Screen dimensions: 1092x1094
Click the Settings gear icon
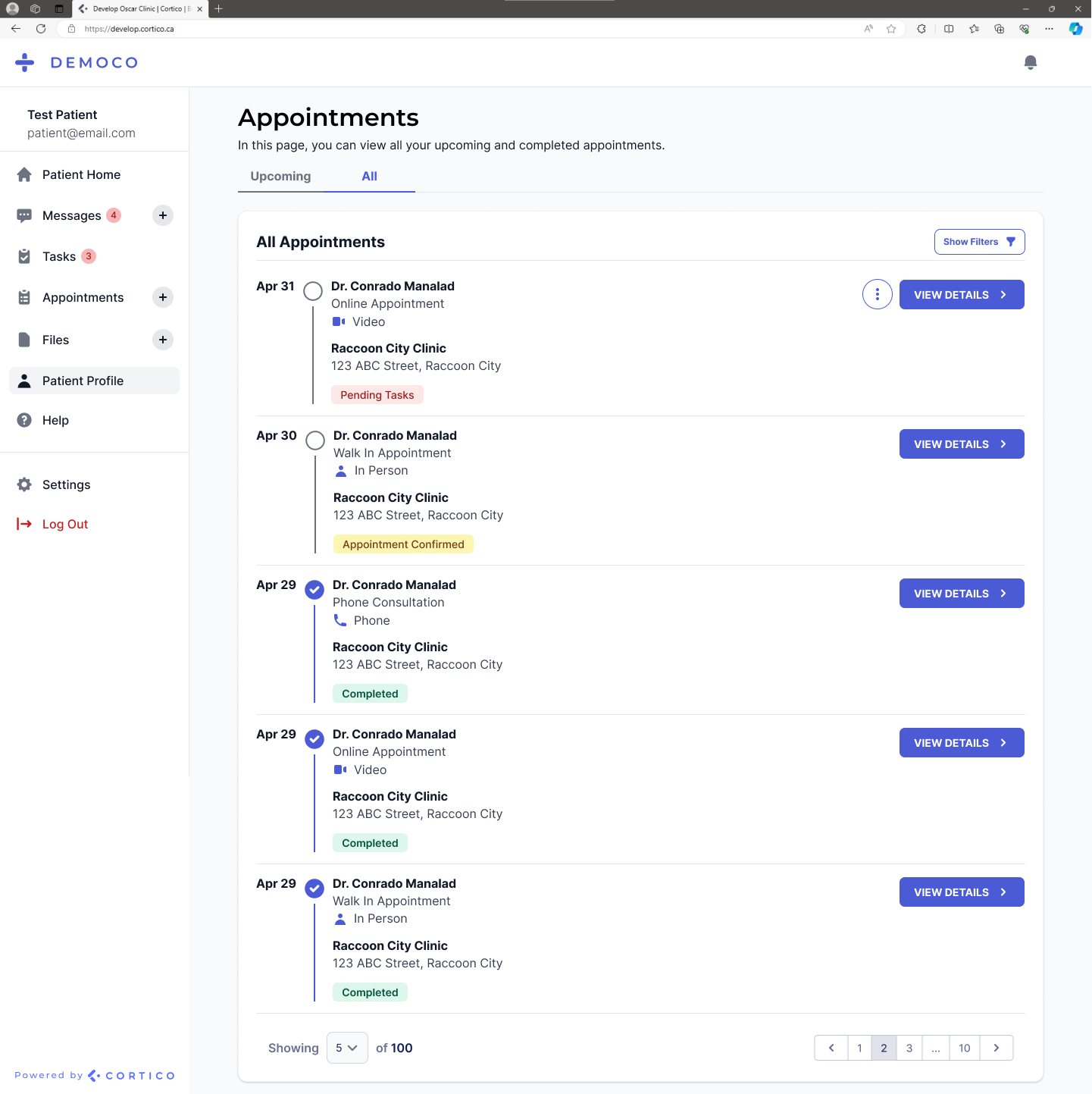(x=24, y=484)
